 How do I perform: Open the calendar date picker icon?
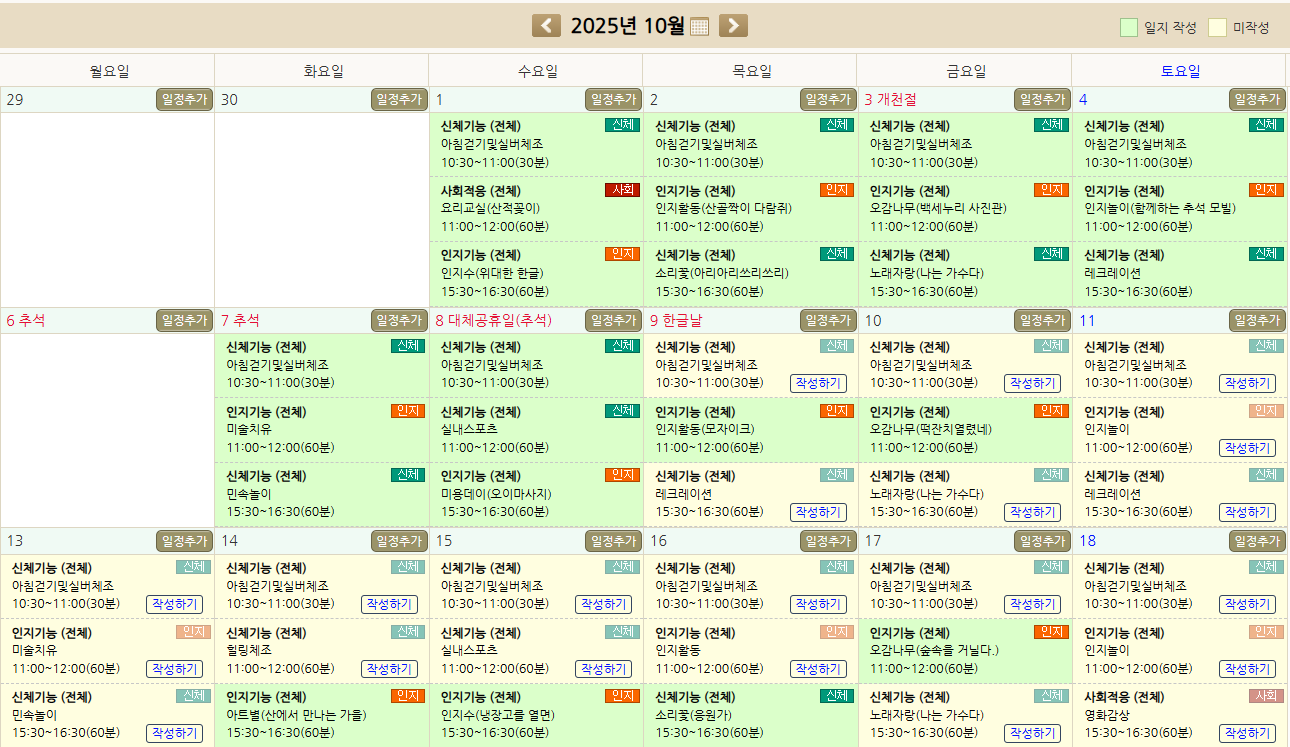click(x=700, y=27)
